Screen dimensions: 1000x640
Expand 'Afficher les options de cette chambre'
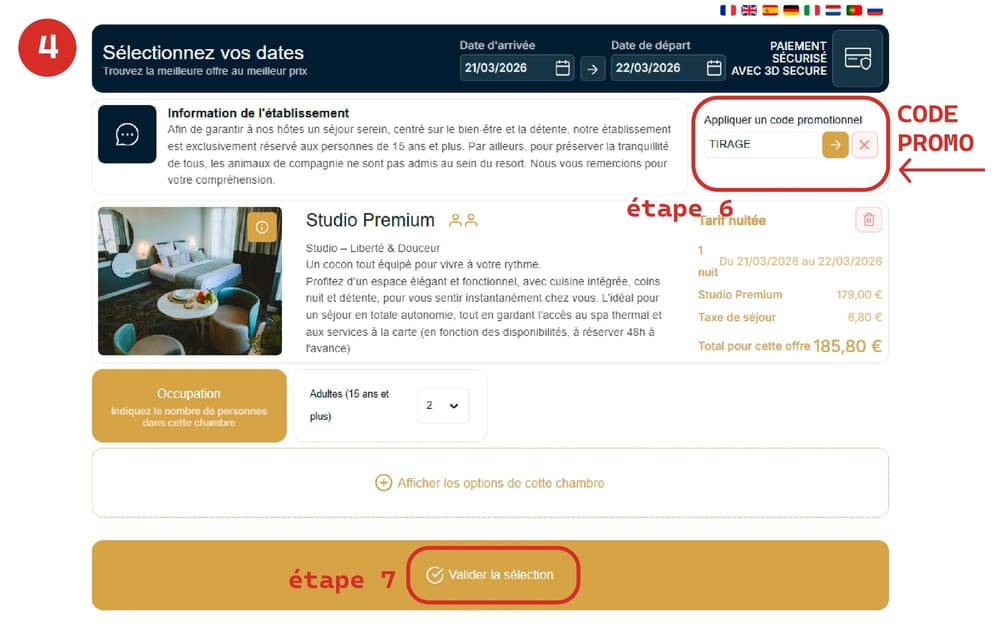click(489, 483)
